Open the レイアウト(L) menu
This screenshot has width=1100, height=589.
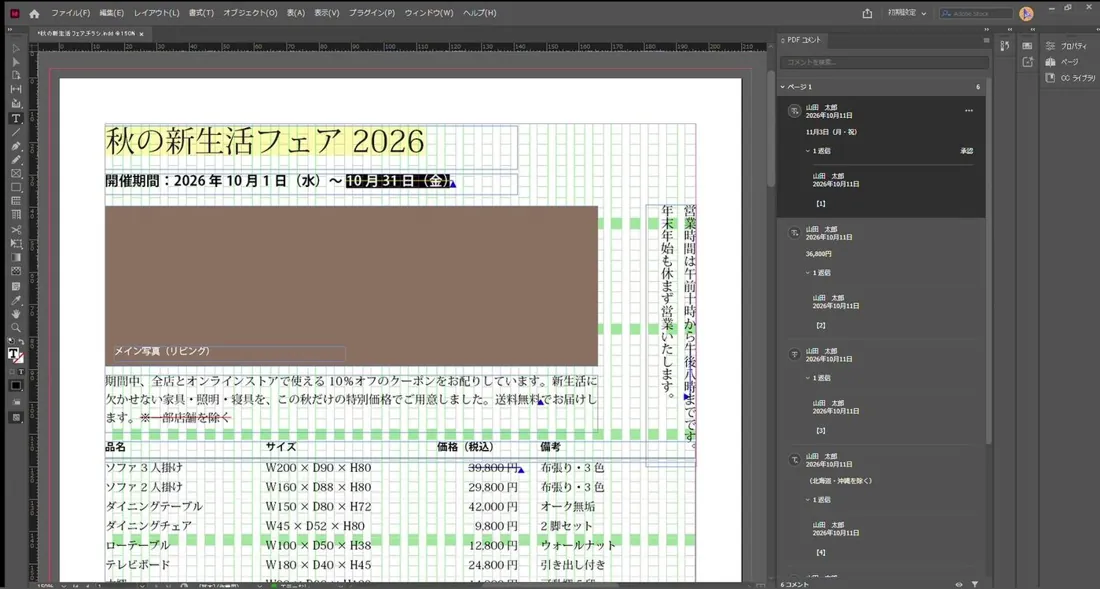[156, 13]
